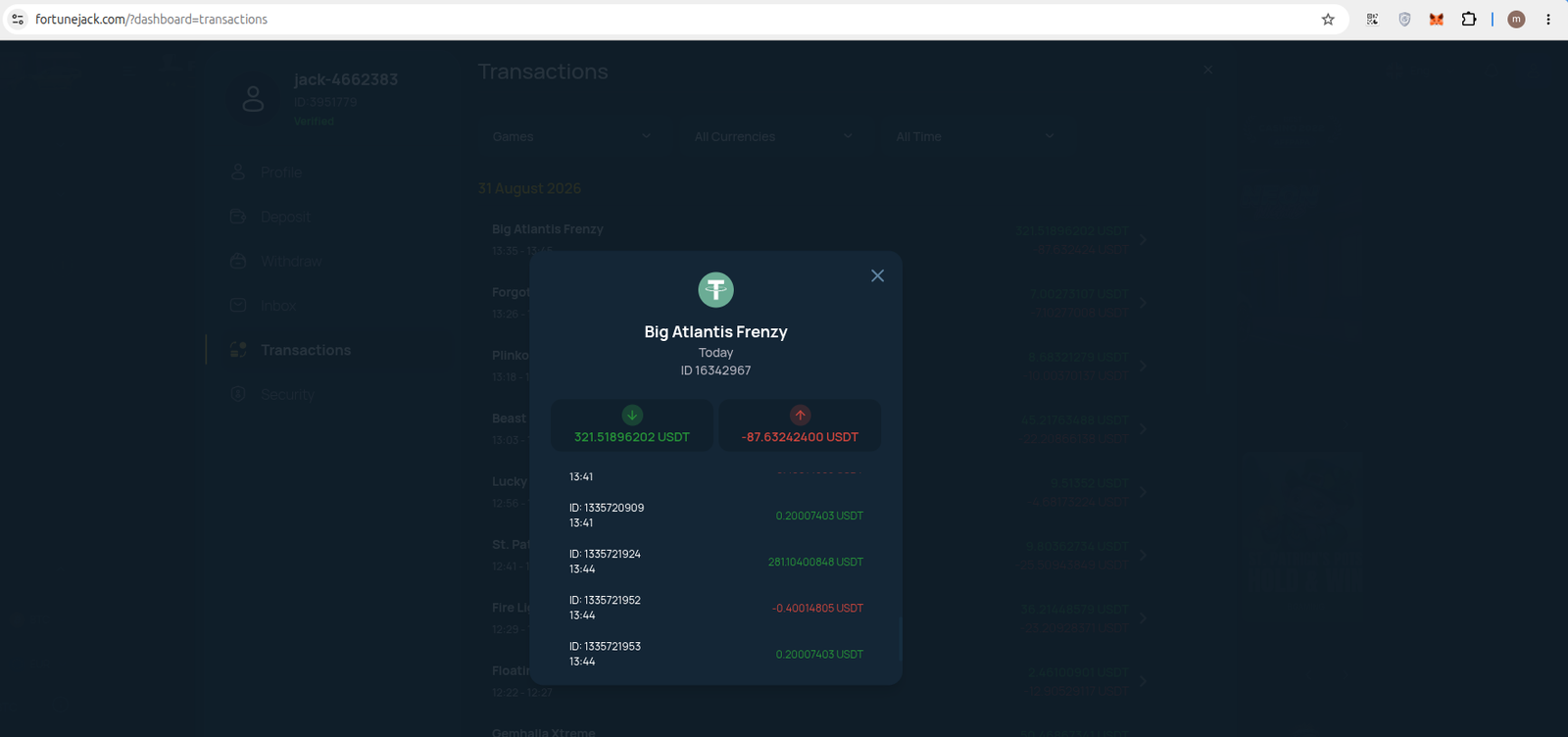Image resolution: width=1568 pixels, height=737 pixels.
Task: Open the All Currencies filter dropdown
Action: pos(775,136)
